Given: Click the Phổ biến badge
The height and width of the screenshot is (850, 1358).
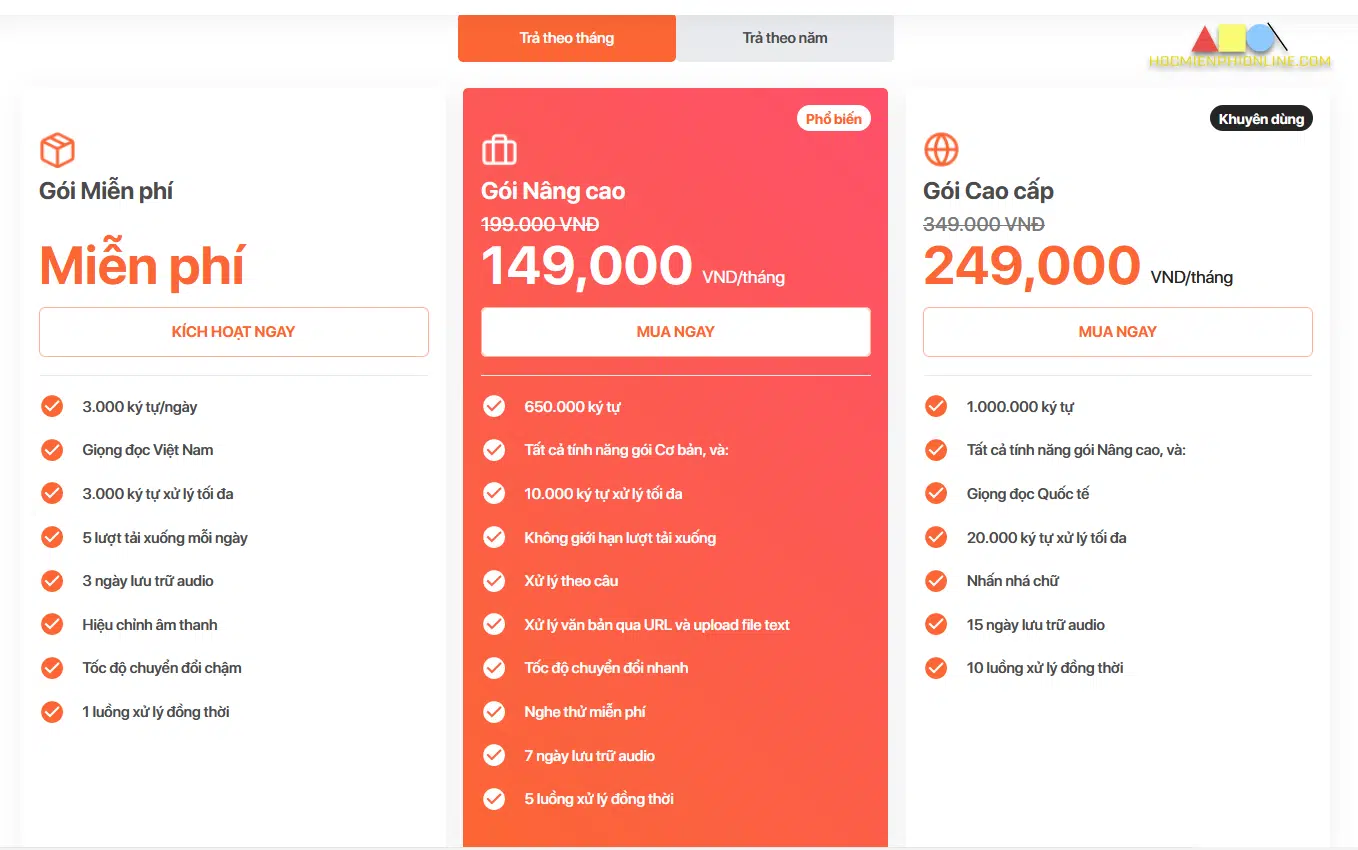Looking at the screenshot, I should [833, 119].
